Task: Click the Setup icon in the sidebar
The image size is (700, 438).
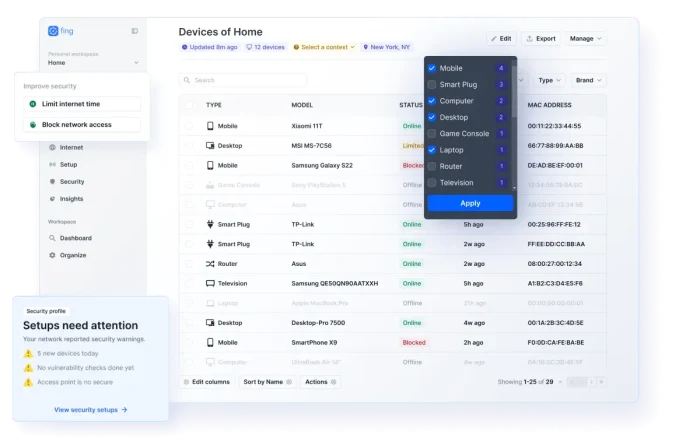Action: tap(52, 164)
